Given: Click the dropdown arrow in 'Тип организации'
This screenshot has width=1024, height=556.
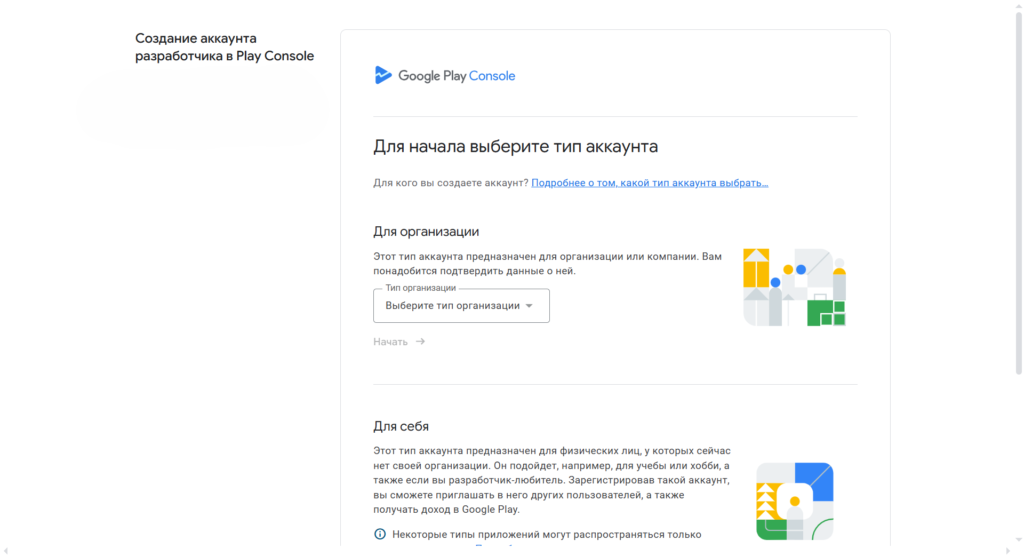Looking at the screenshot, I should click(530, 306).
